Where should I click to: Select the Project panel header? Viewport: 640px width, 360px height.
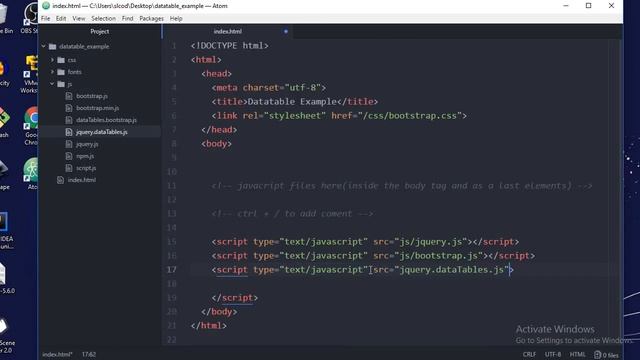coord(100,31)
